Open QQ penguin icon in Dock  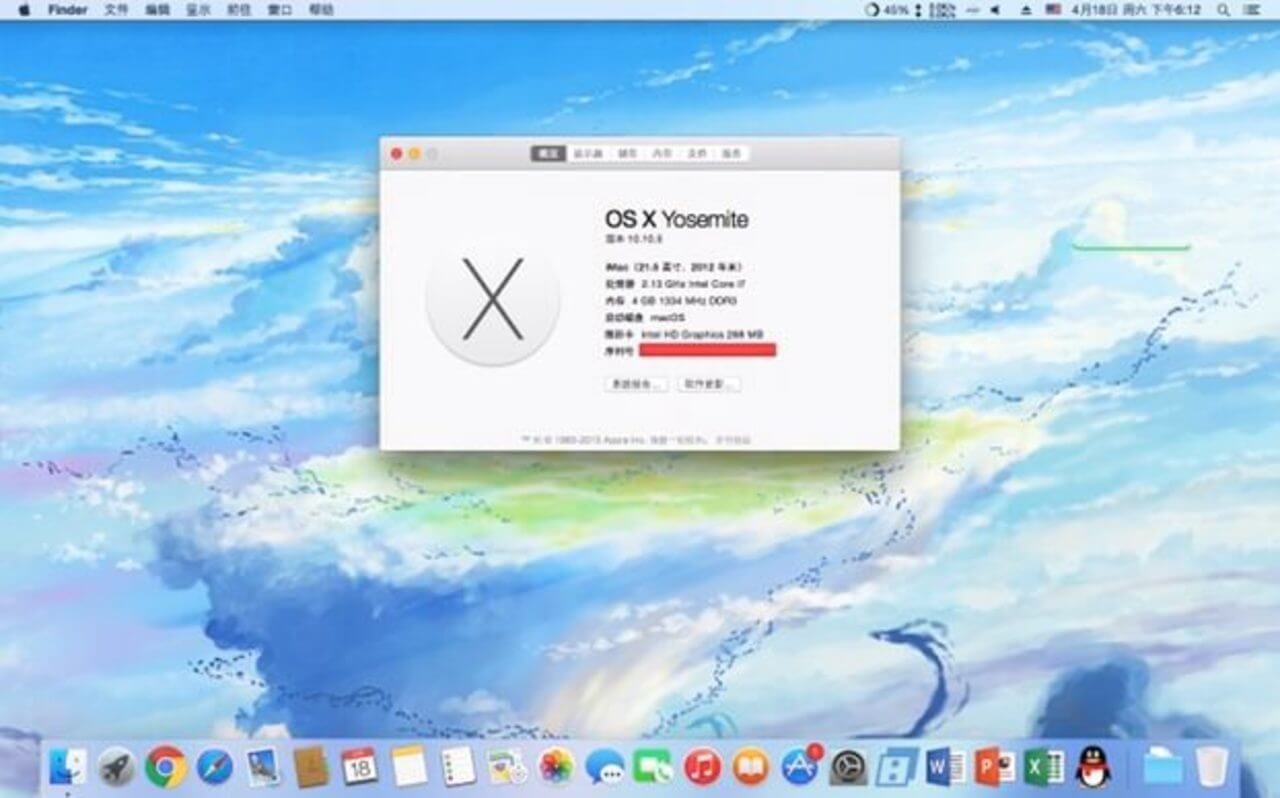(x=1093, y=767)
